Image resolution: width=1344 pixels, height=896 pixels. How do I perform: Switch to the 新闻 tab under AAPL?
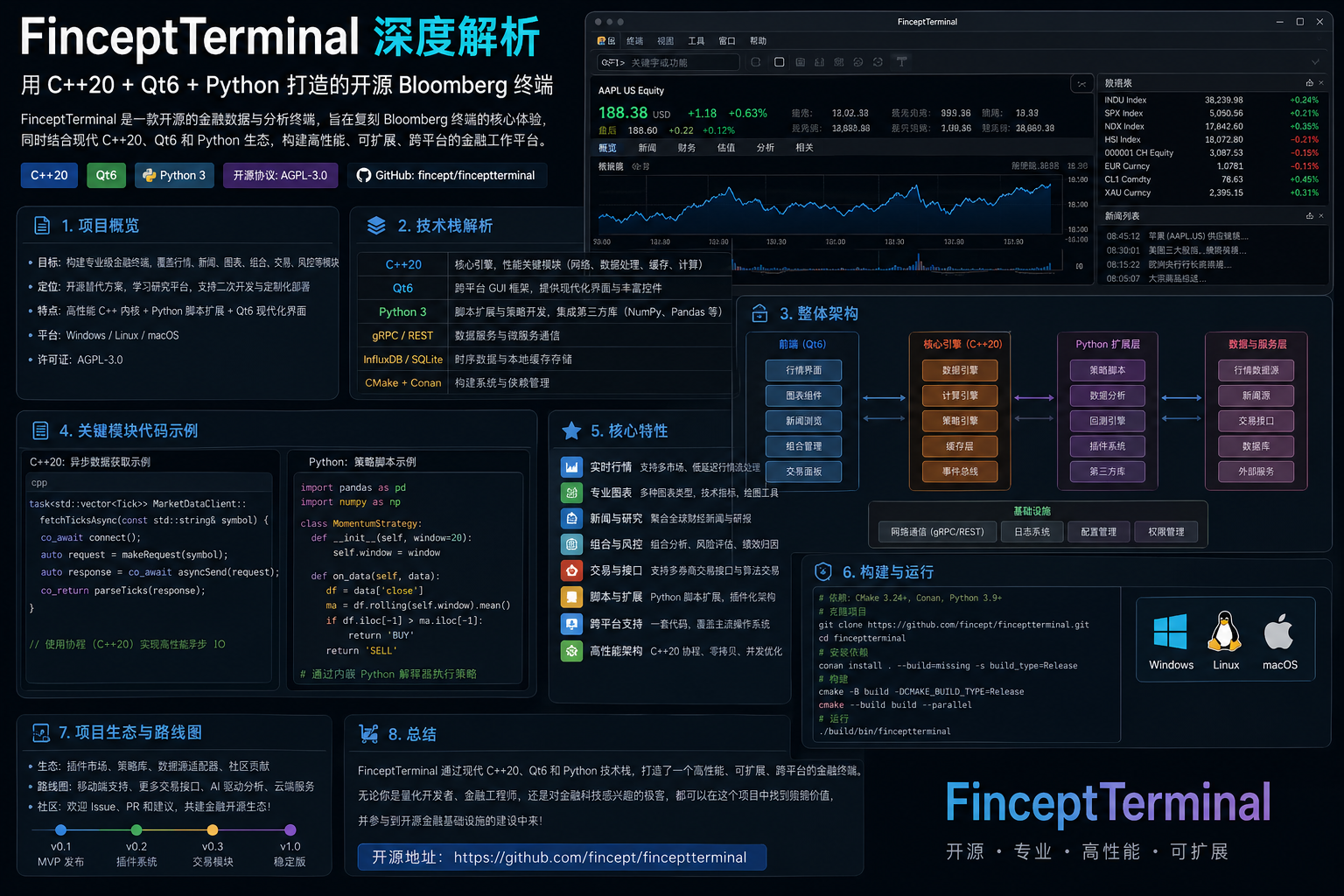[647, 148]
